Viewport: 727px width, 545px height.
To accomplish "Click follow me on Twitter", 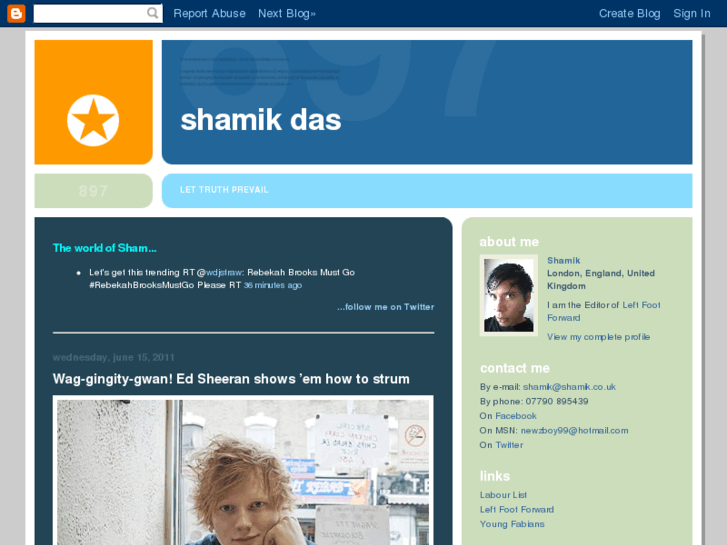I will pos(386,307).
